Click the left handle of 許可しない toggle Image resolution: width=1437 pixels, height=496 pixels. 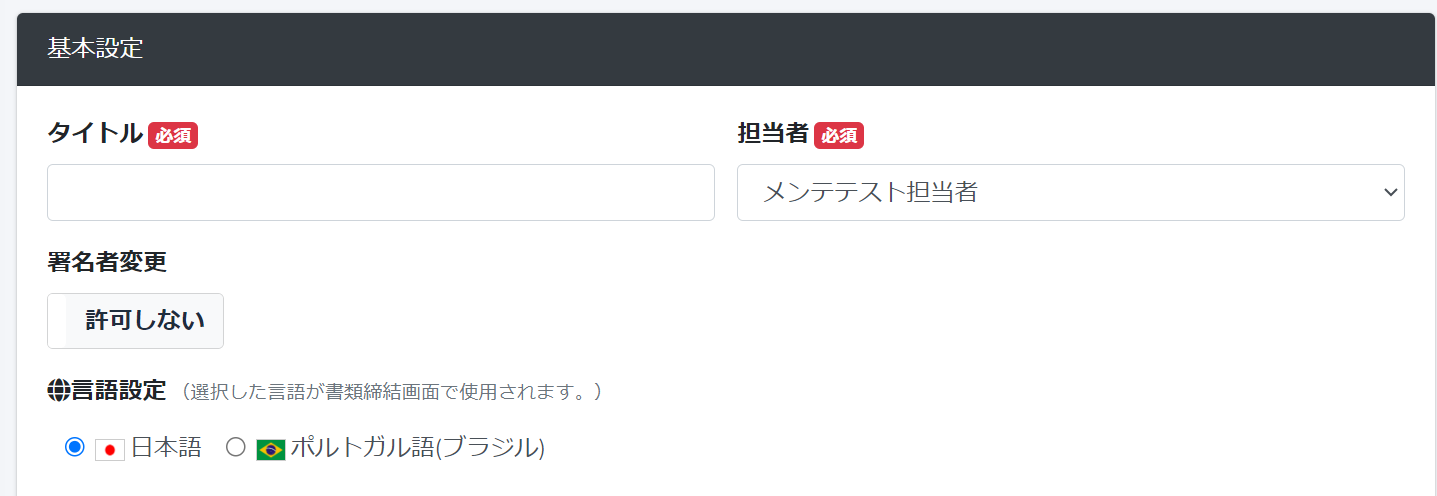click(x=57, y=321)
